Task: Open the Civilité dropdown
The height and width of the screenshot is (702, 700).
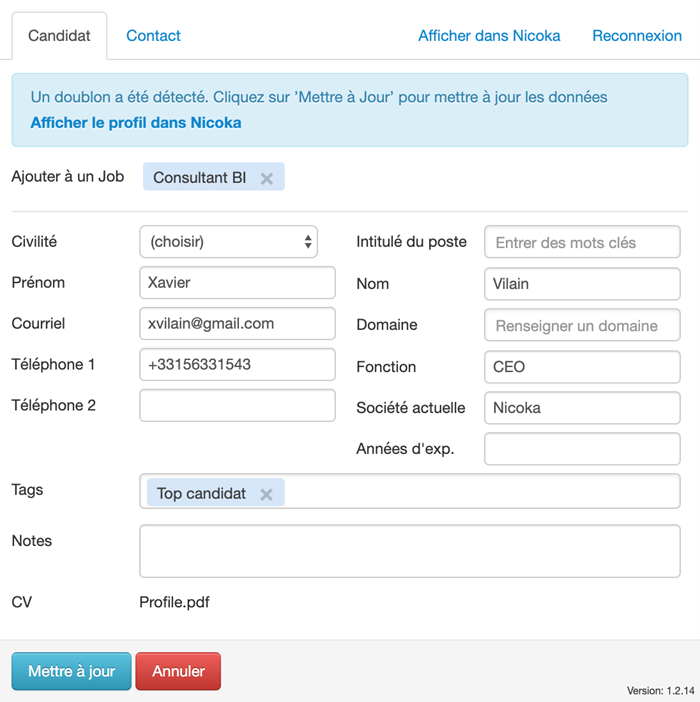Action: pos(228,242)
